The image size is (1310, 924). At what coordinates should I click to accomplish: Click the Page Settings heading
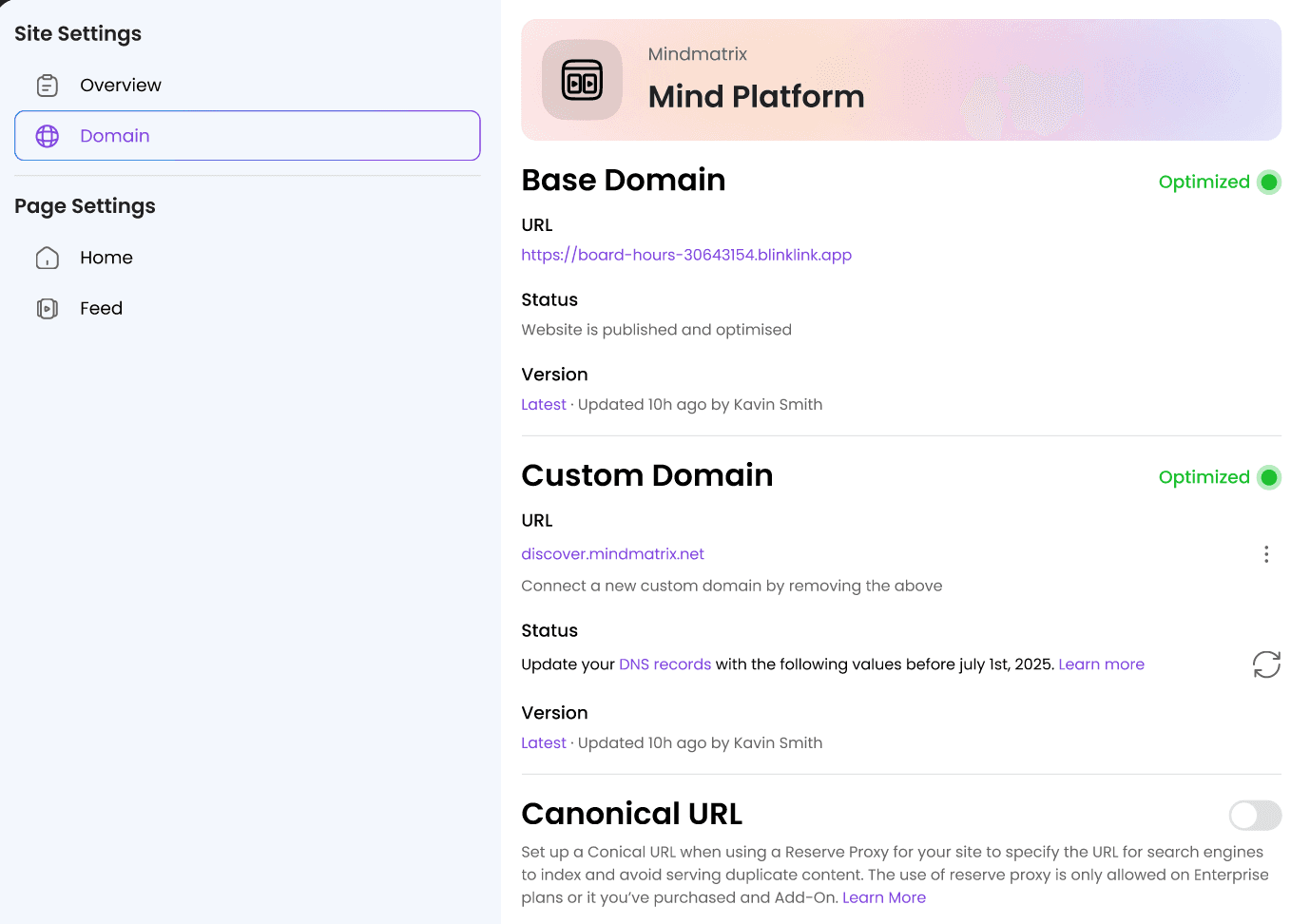pos(85,206)
